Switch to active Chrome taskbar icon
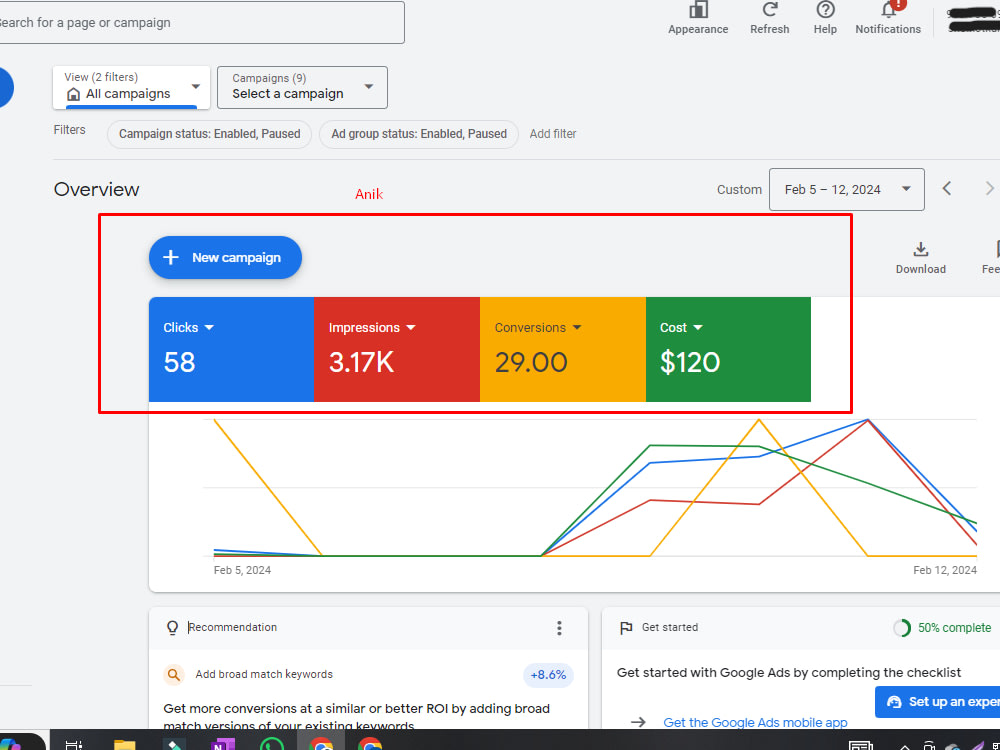The image size is (1000, 750). (x=321, y=744)
